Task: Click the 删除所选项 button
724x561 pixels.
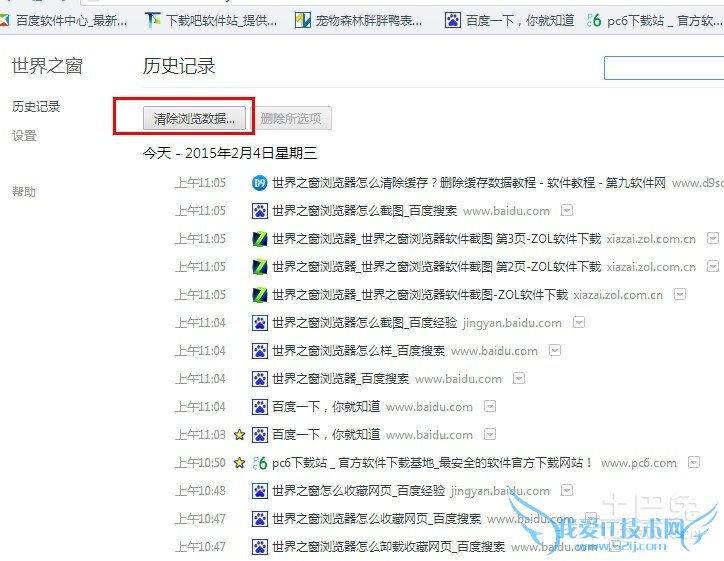Action: (291, 118)
